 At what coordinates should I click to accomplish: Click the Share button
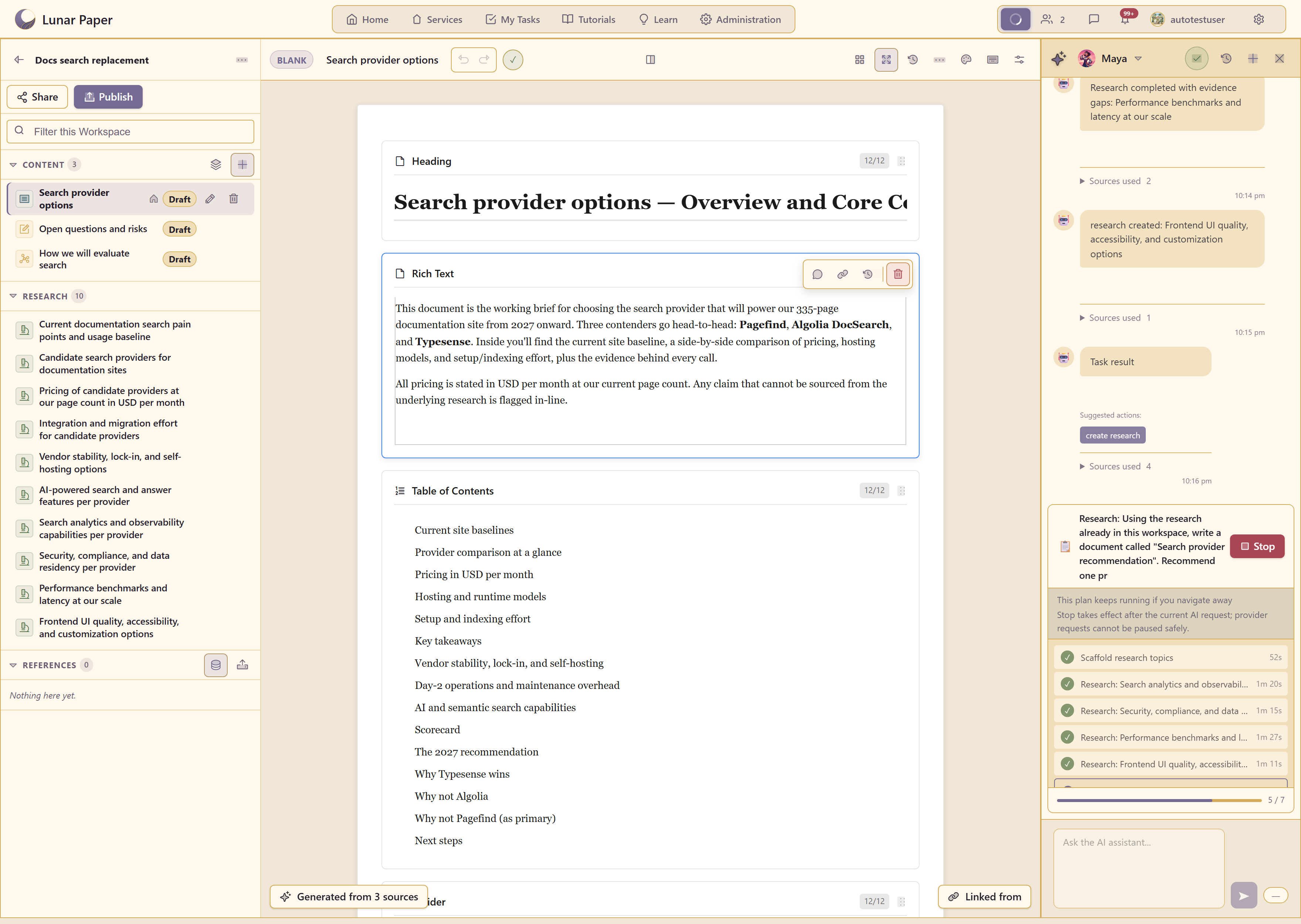coord(38,97)
